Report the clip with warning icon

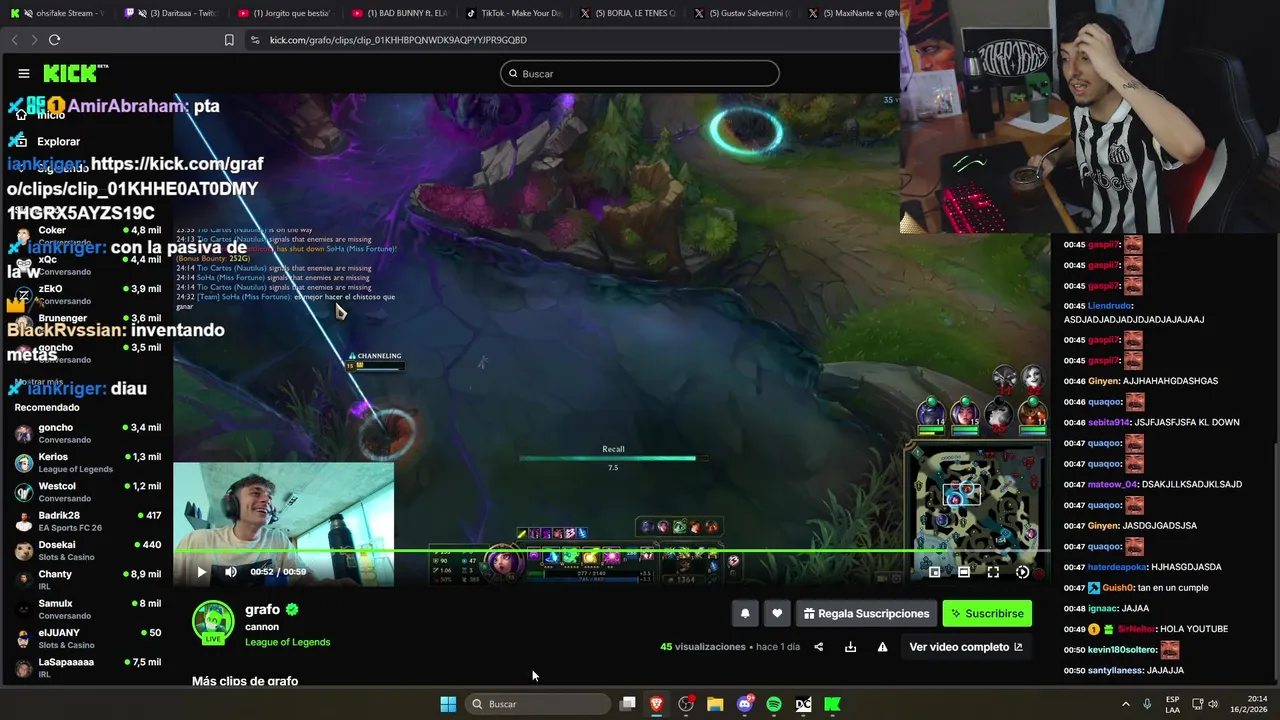click(882, 647)
